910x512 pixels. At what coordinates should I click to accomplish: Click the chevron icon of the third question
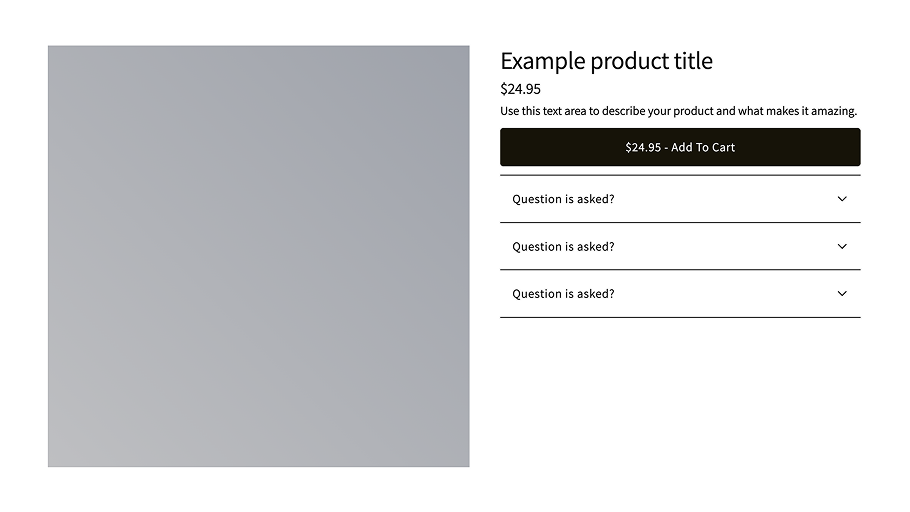coord(842,294)
